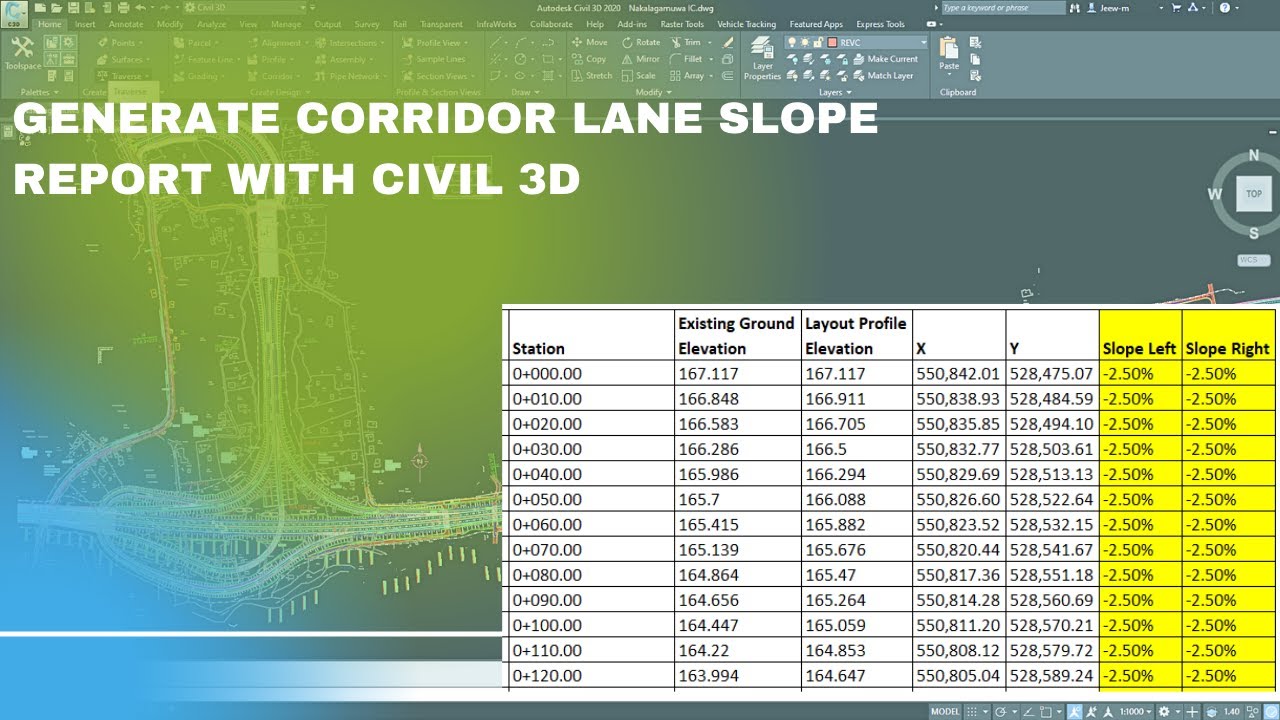Select the Rotate tool
The image size is (1280, 720).
click(641, 42)
